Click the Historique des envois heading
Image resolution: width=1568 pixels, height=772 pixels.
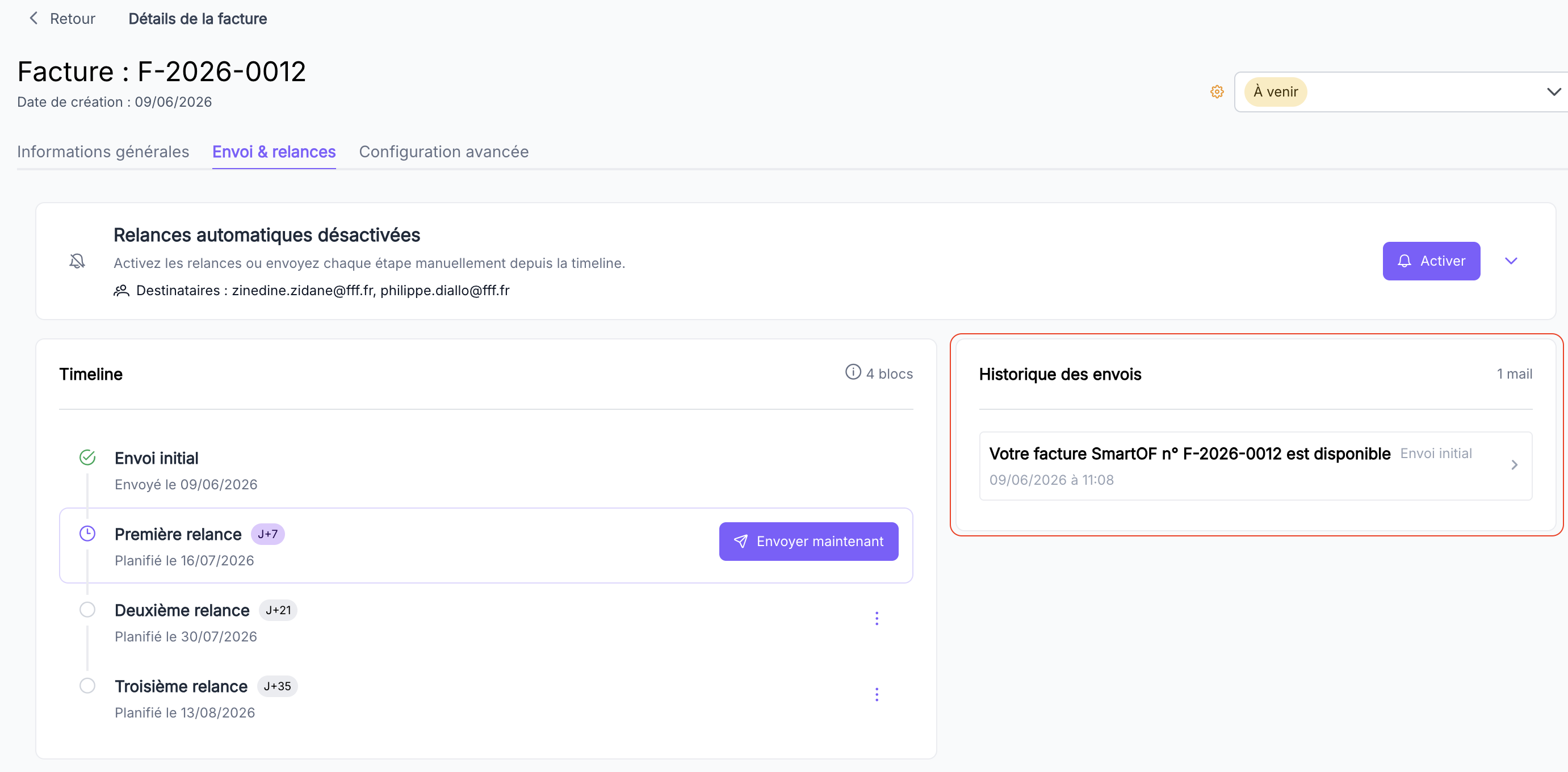click(x=1060, y=374)
